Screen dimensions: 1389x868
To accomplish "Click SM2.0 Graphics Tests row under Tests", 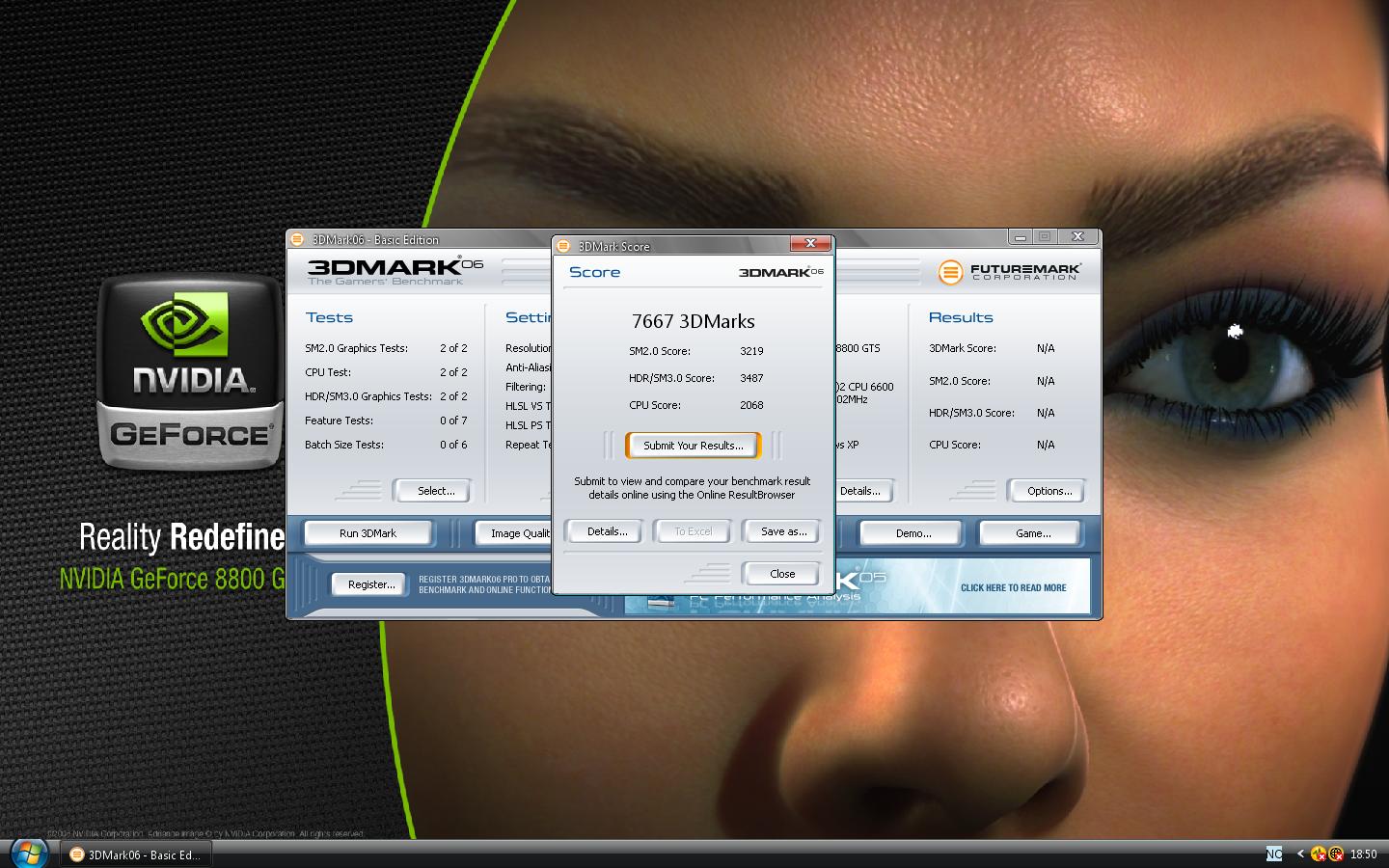I will click(x=386, y=348).
